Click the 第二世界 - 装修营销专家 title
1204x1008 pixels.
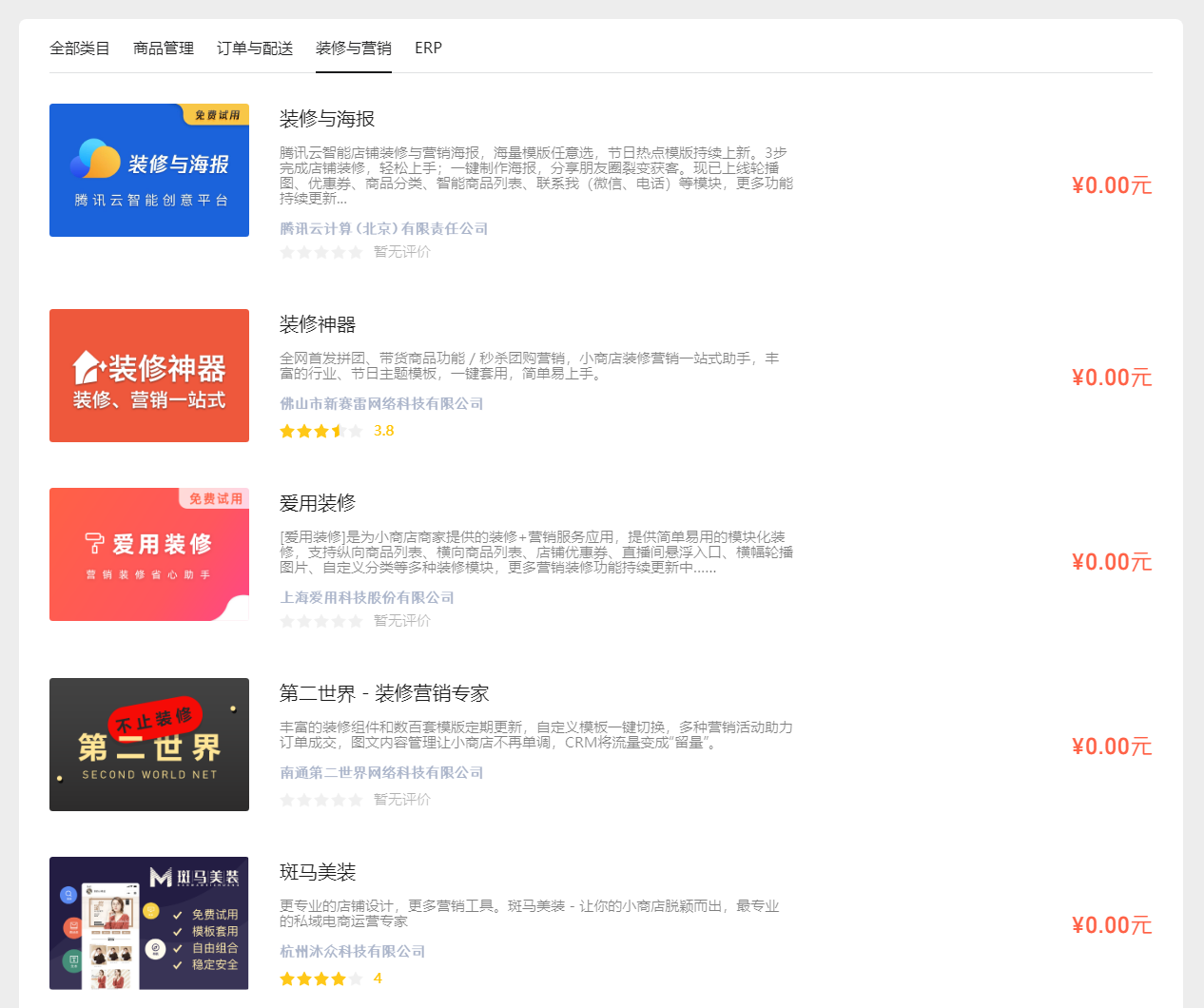click(x=384, y=693)
